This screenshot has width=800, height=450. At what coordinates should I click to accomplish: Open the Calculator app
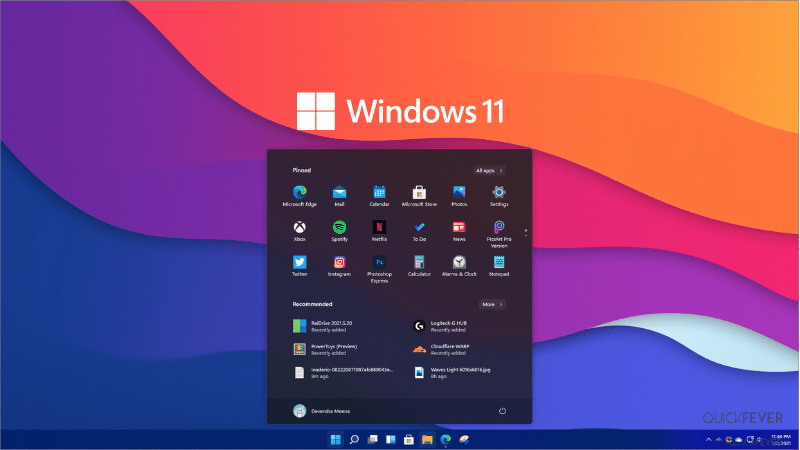tap(419, 266)
